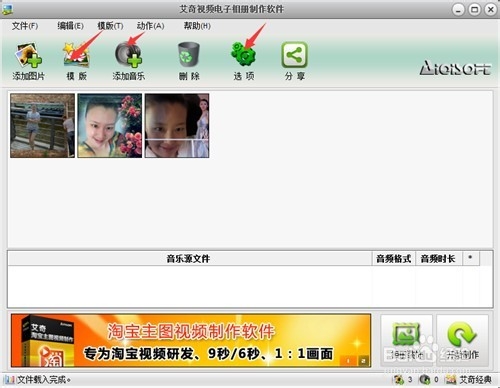
Task: Select the second thumbnail with red flowers
Action: [110, 126]
